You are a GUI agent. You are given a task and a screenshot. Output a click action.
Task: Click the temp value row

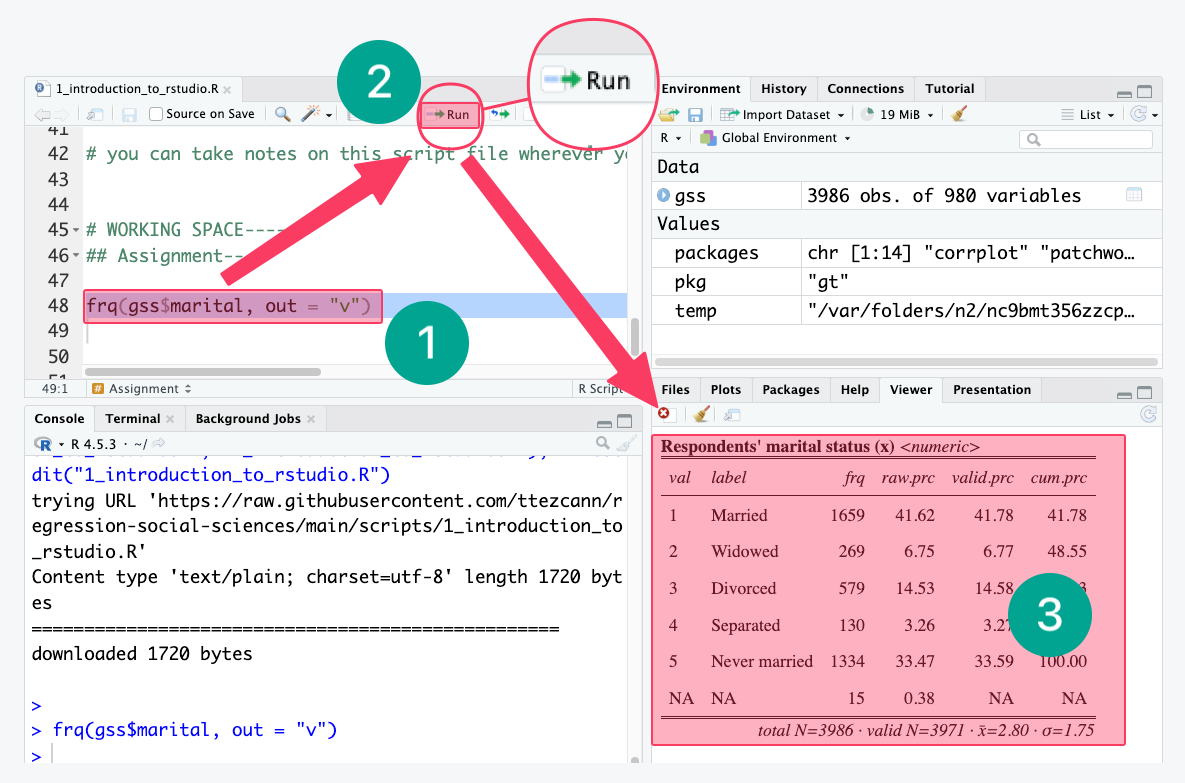click(x=907, y=311)
